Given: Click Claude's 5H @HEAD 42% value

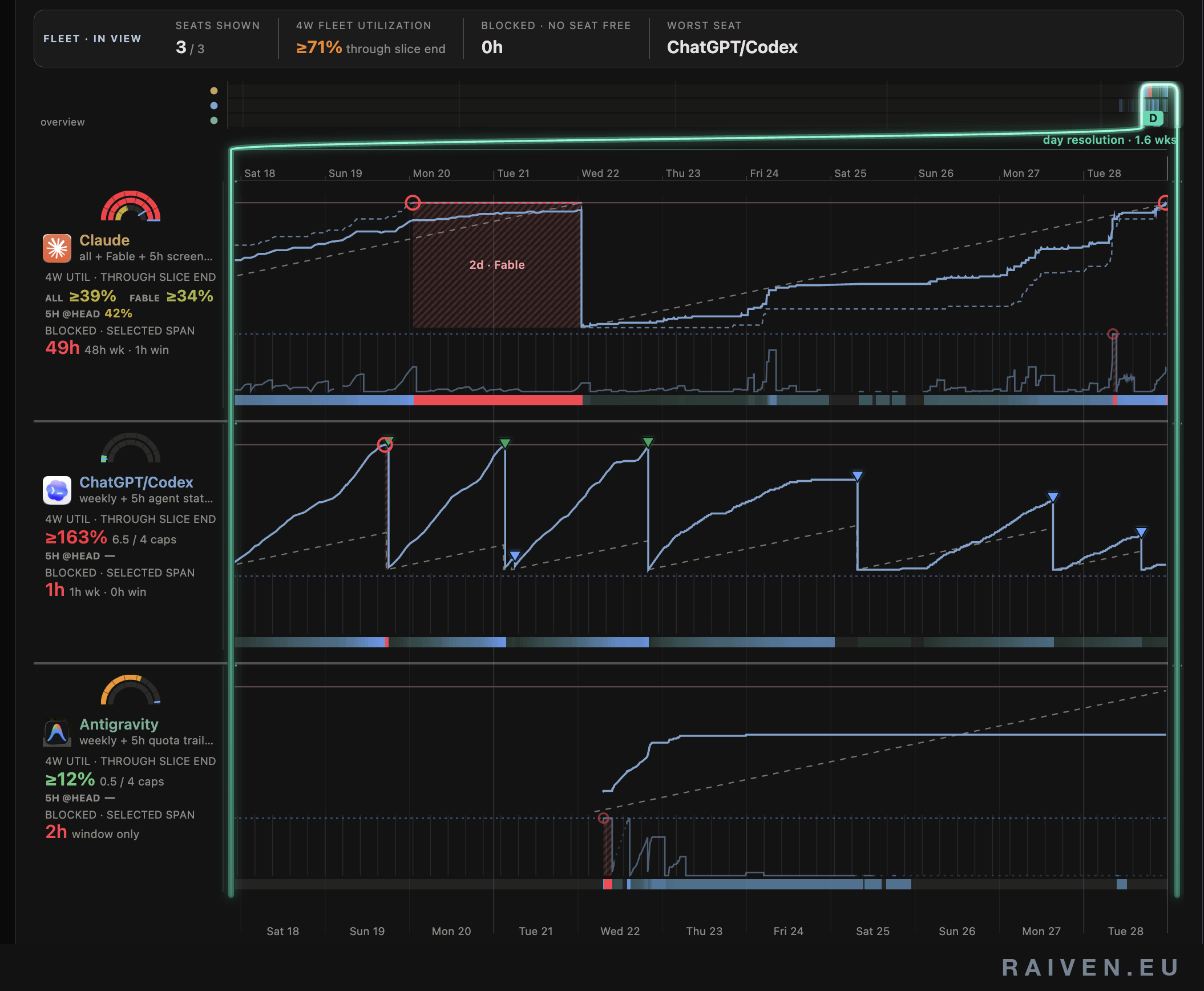Looking at the screenshot, I should [x=118, y=313].
